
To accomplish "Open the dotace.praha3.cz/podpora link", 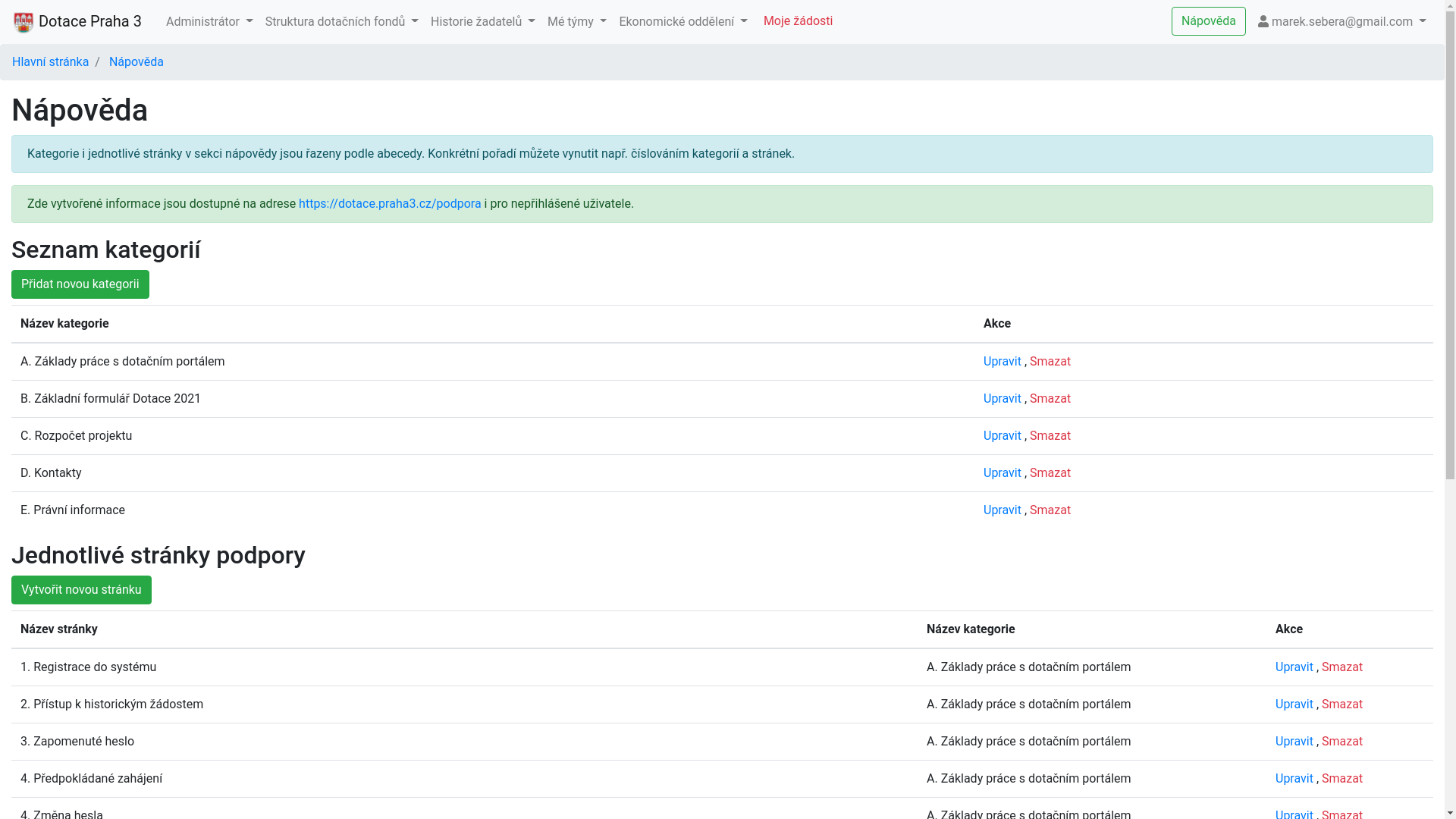I will pyautogui.click(x=390, y=204).
